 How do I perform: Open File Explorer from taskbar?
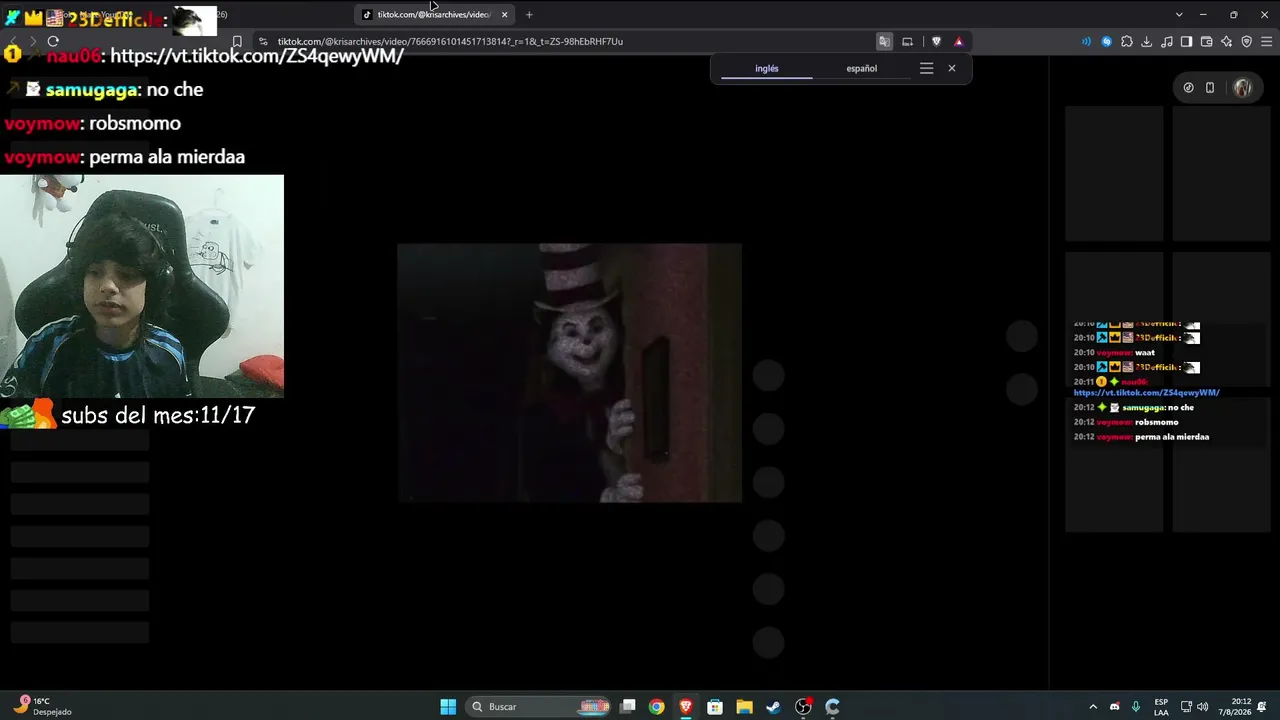coord(744,707)
